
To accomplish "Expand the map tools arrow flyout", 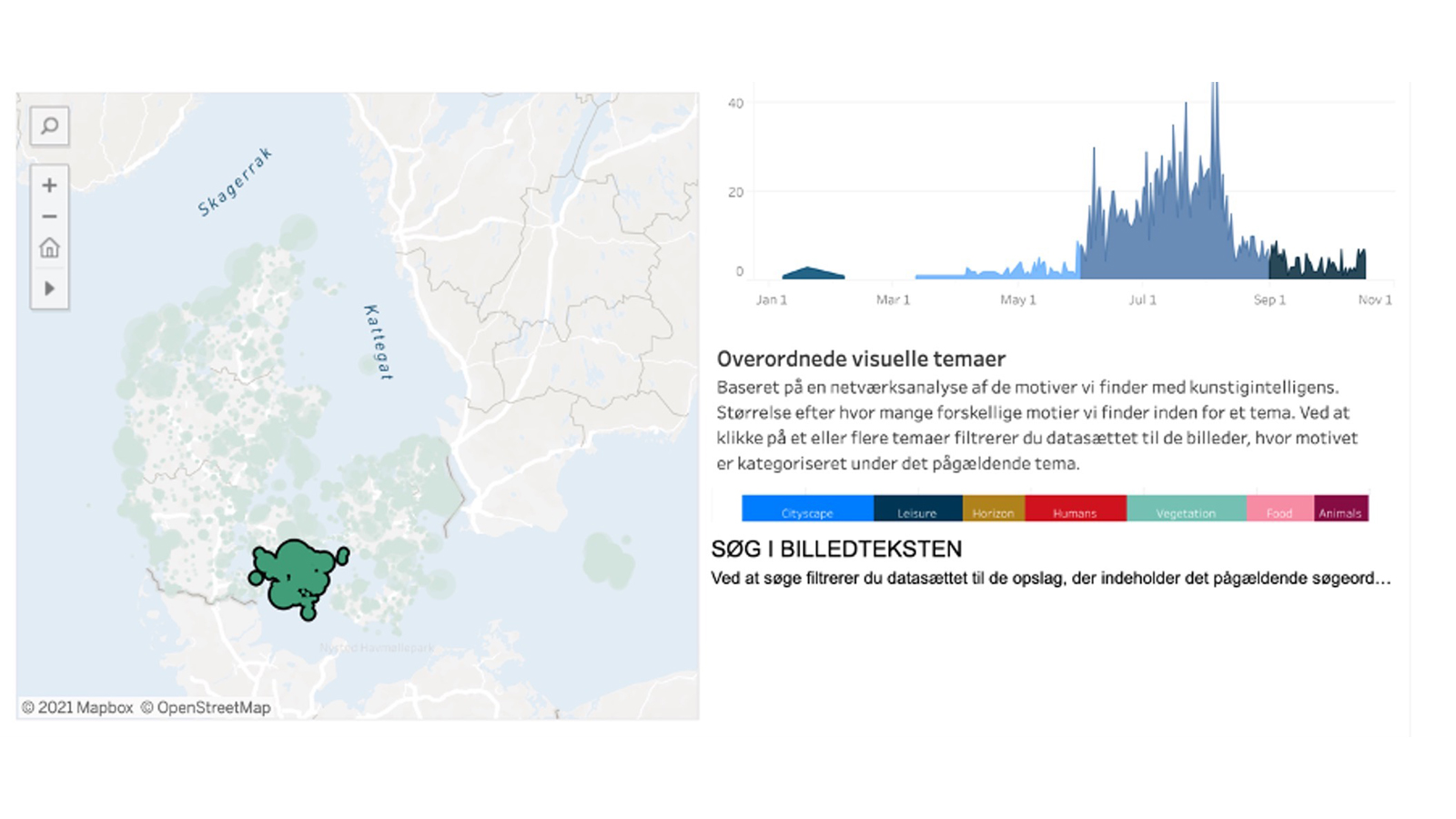I will pyautogui.click(x=49, y=288).
